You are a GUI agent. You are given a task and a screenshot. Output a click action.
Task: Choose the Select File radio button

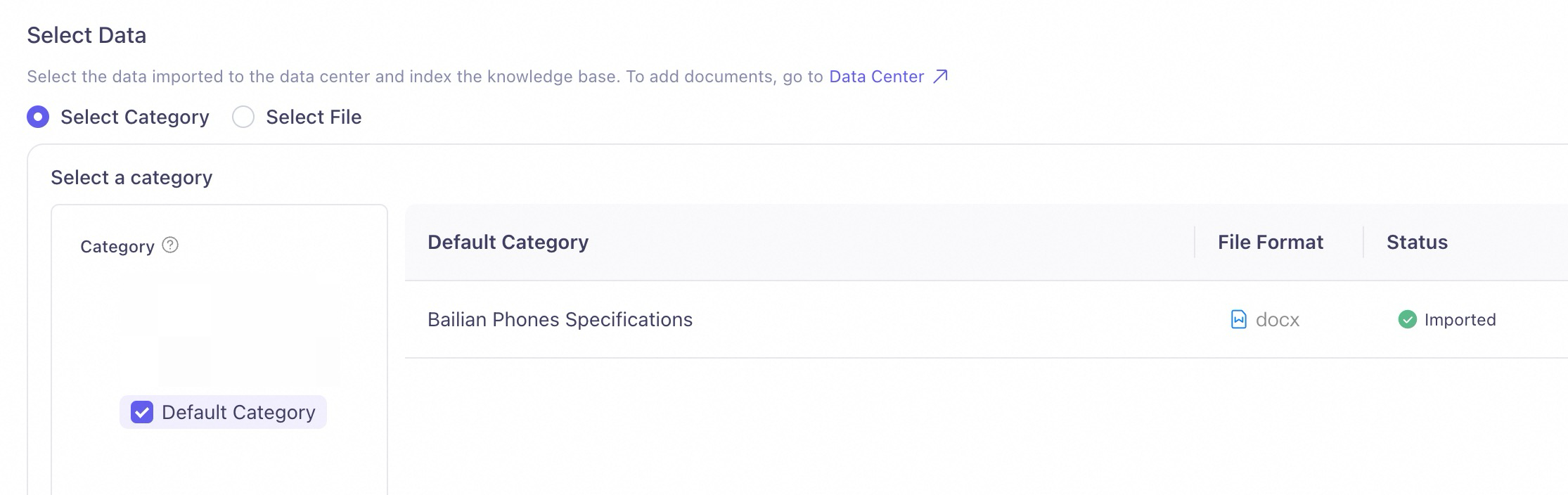pyautogui.click(x=243, y=117)
